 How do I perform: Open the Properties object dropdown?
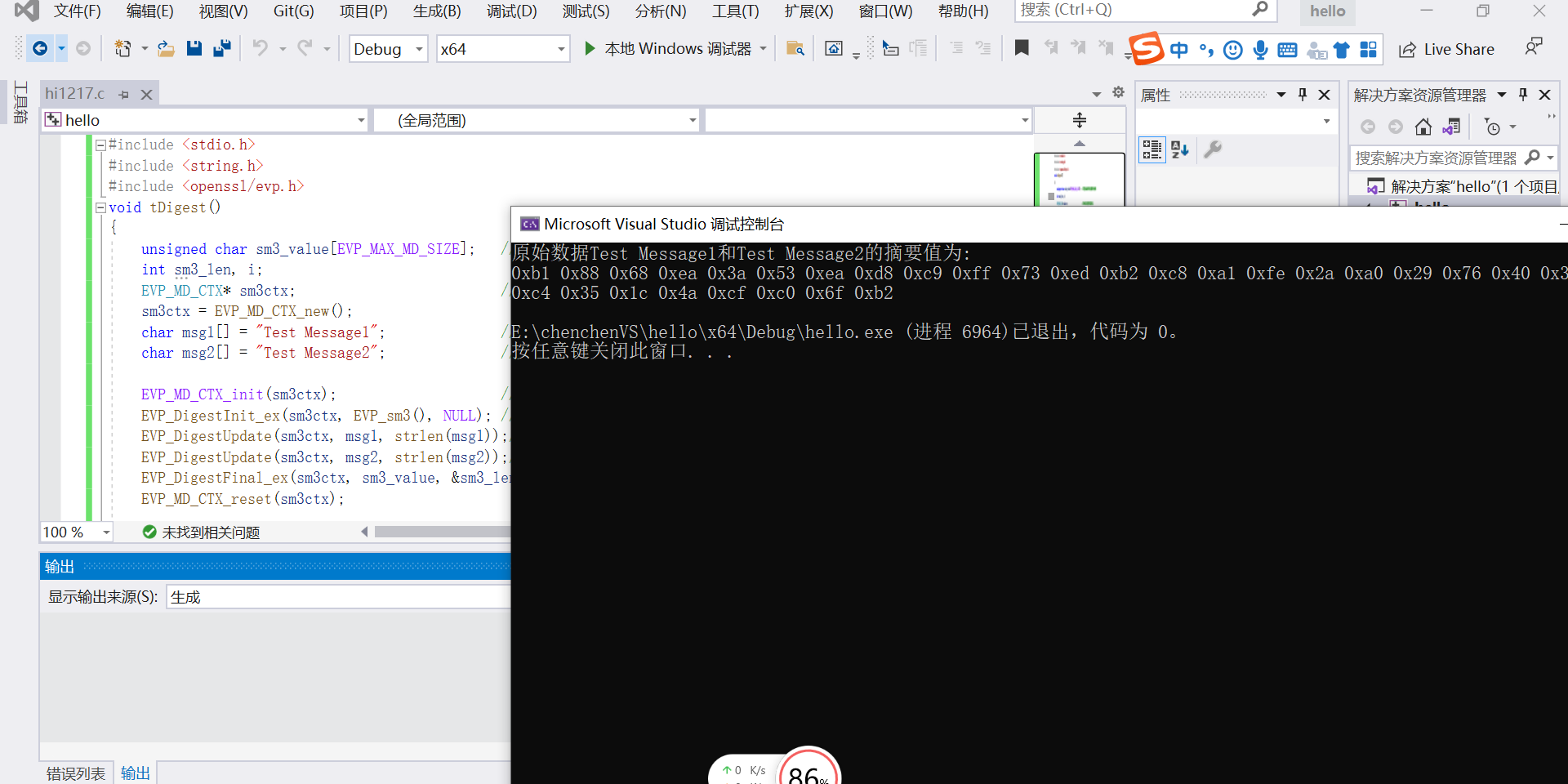1236,121
